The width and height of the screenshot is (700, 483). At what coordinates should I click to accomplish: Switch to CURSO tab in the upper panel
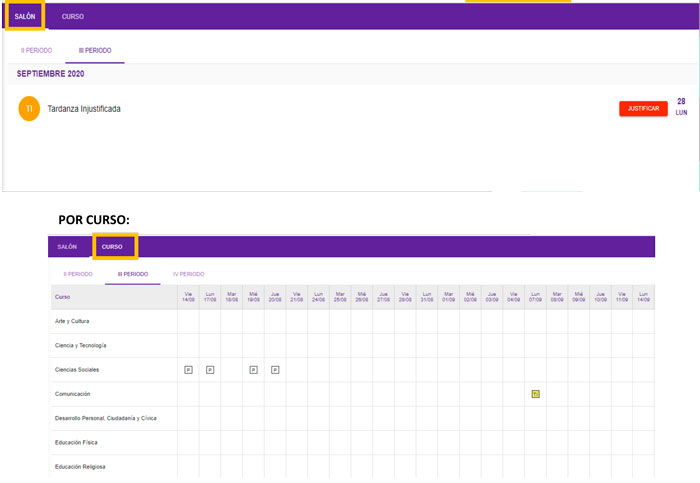[73, 17]
